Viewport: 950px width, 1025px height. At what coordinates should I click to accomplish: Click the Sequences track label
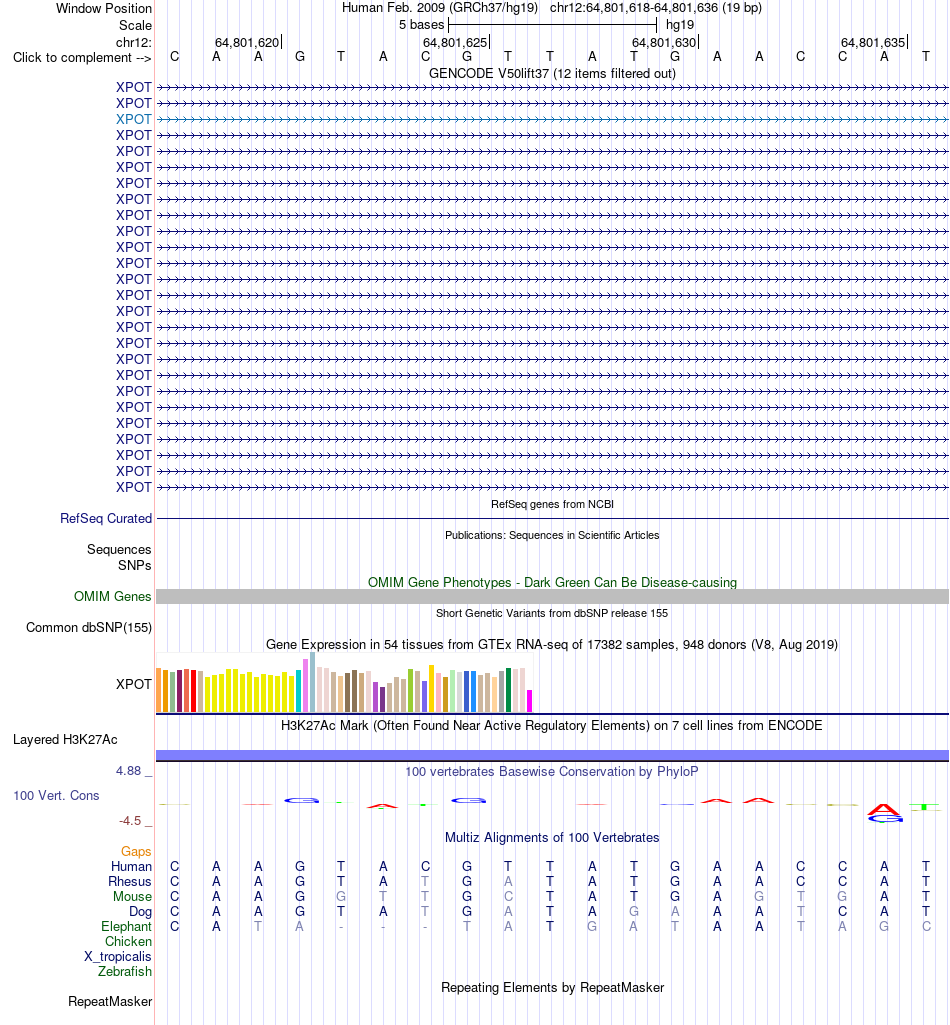click(x=119, y=550)
